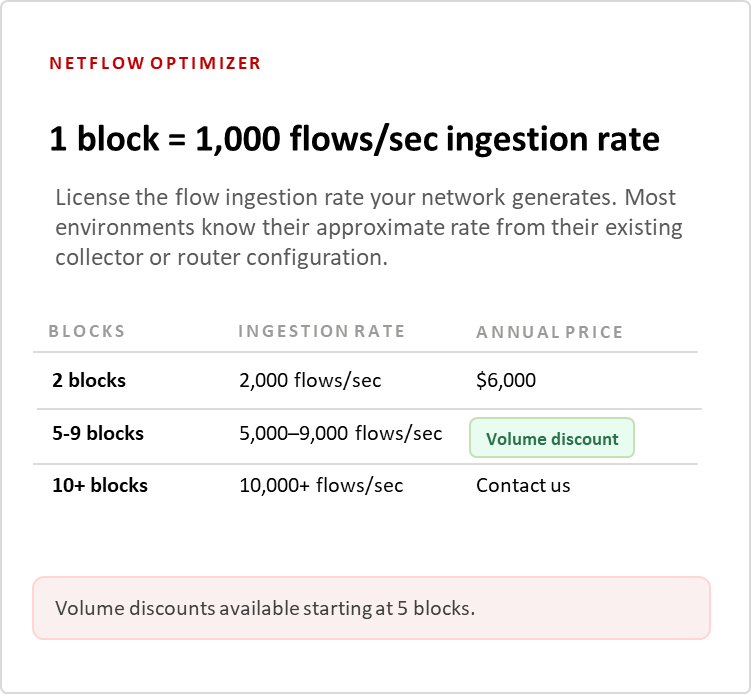The image size is (751, 694).
Task: Click the '2,000 flows/sec' cell
Action: pos(310,380)
